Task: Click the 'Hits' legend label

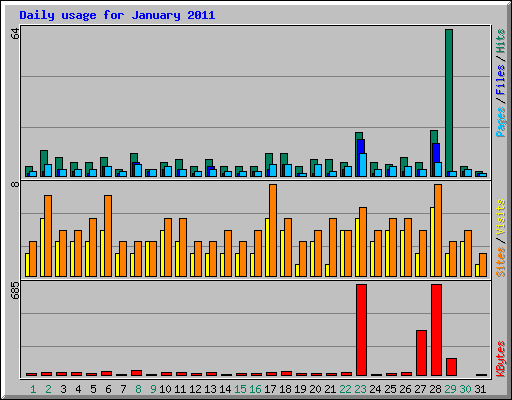Action: 500,41
